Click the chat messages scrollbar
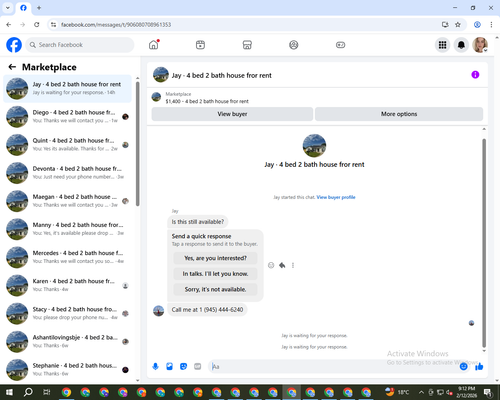The height and width of the screenshot is (400, 500). (x=484, y=243)
